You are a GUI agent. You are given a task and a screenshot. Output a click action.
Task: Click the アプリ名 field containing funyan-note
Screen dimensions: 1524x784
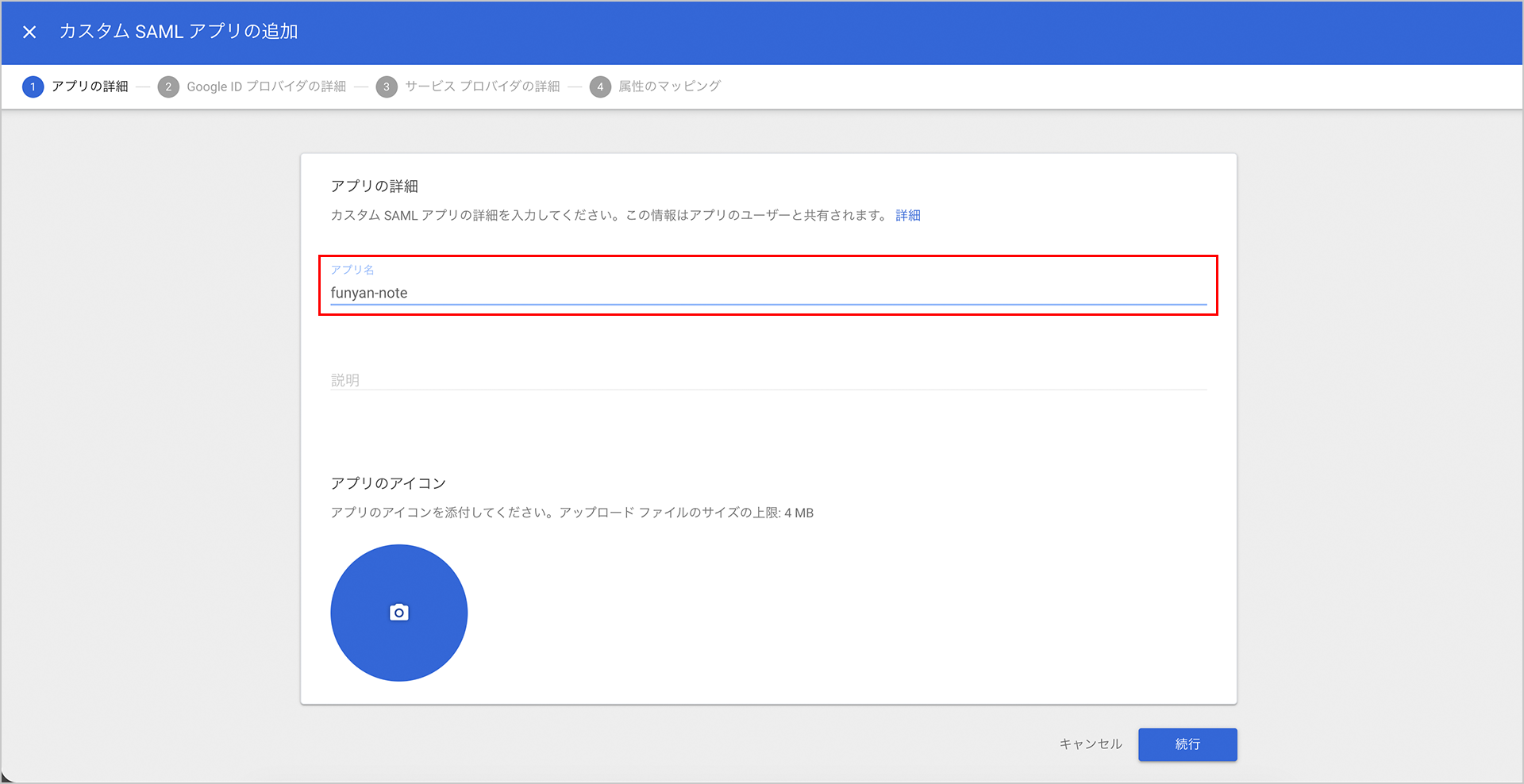(x=767, y=293)
